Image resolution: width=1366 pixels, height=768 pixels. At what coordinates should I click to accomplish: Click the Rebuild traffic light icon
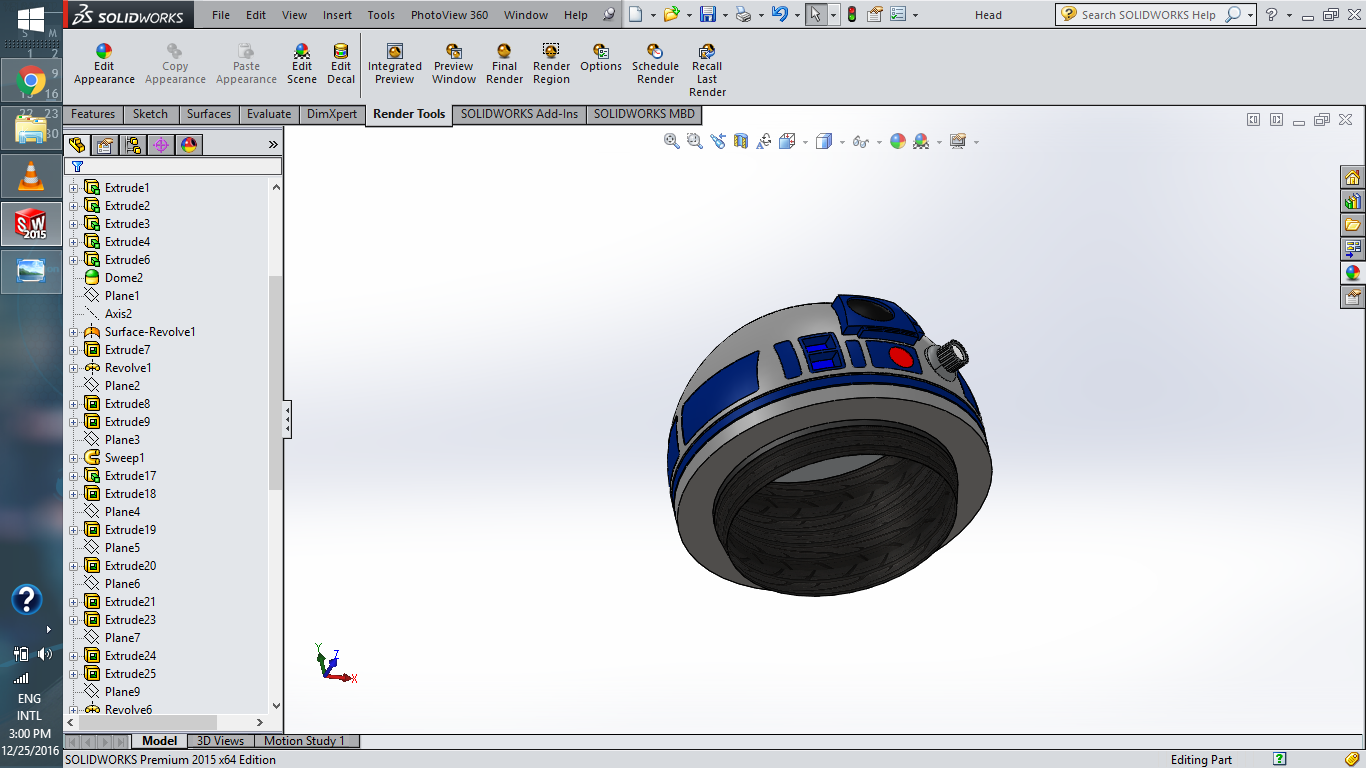[852, 14]
